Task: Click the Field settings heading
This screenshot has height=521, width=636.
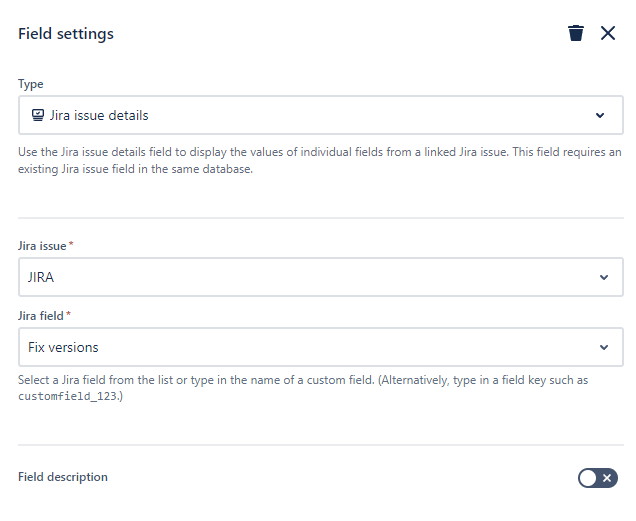Action: point(66,34)
